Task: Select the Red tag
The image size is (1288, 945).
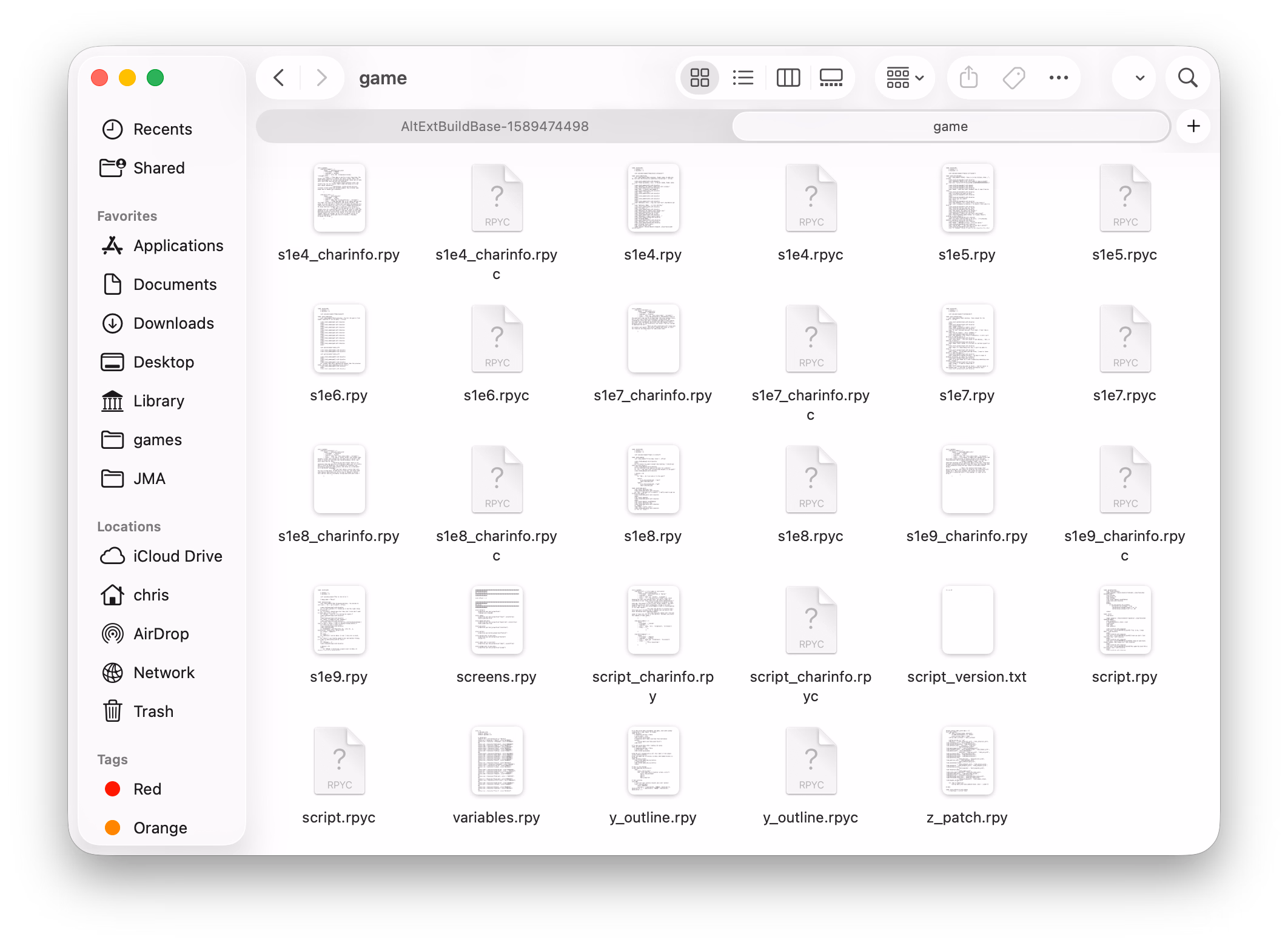Action: 147,789
